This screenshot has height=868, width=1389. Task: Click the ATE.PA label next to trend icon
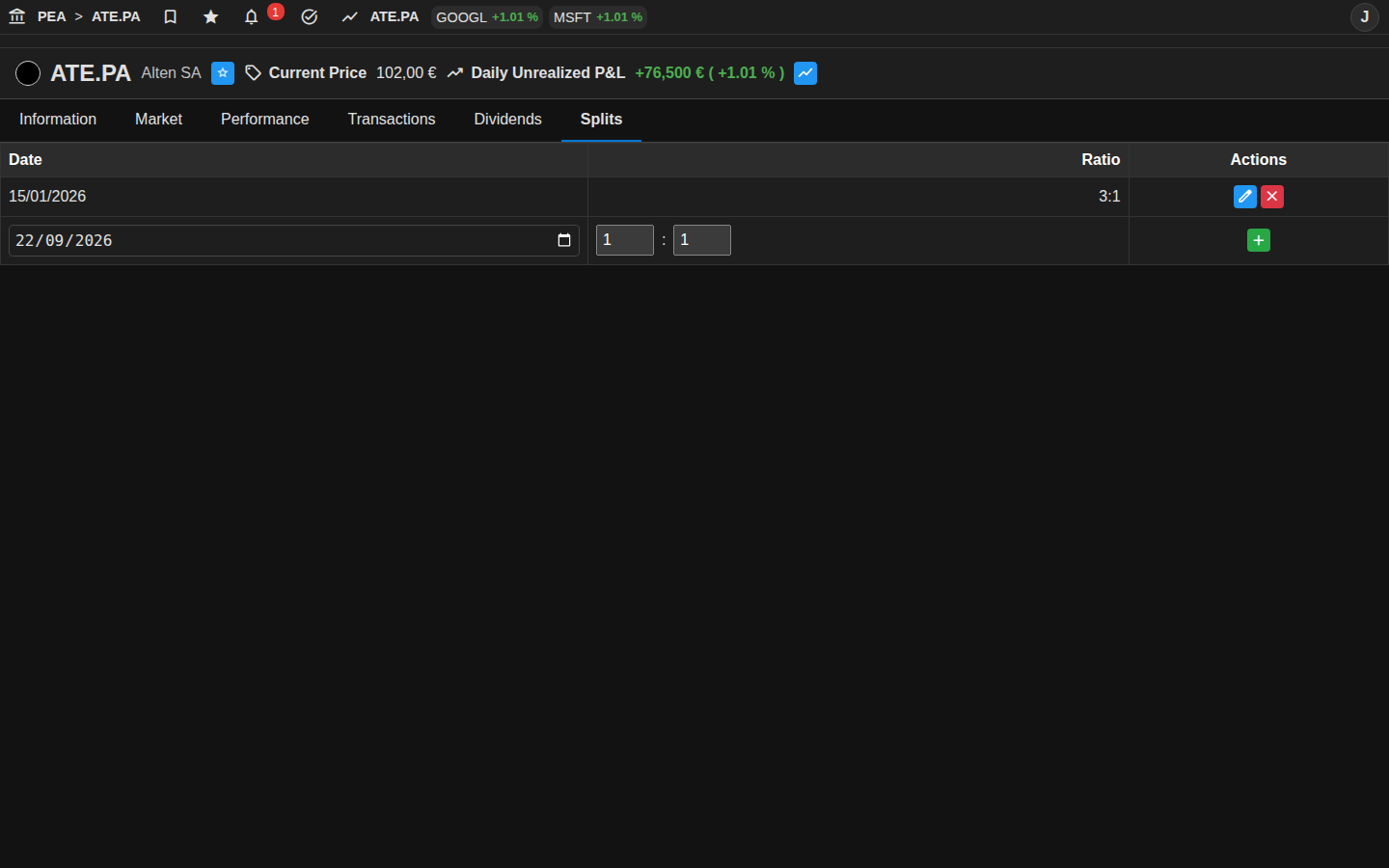pyautogui.click(x=395, y=16)
